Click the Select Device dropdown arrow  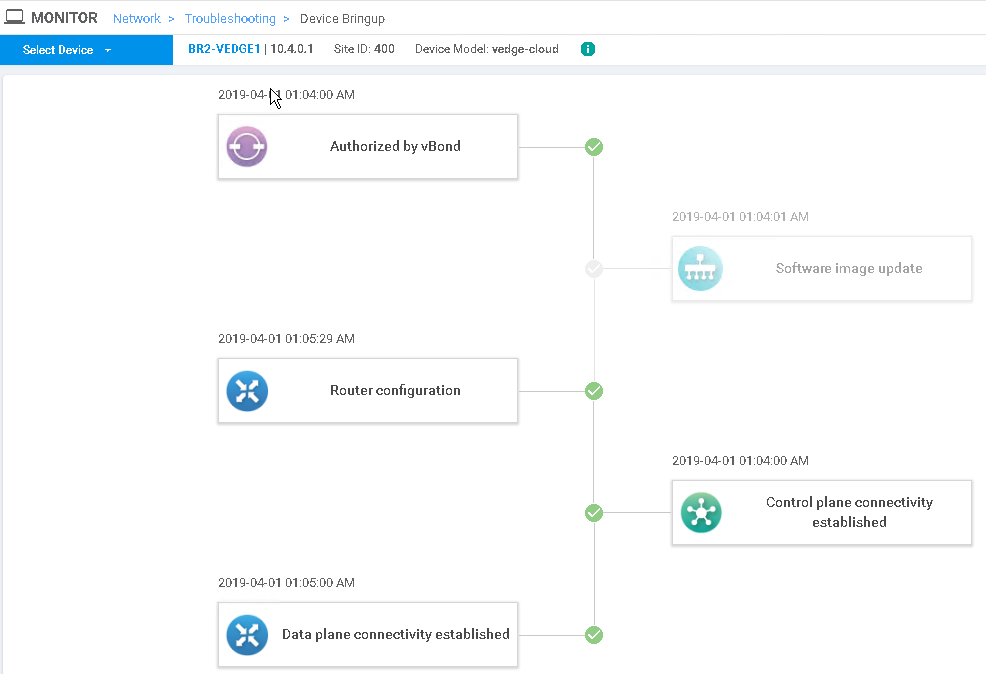tap(108, 50)
